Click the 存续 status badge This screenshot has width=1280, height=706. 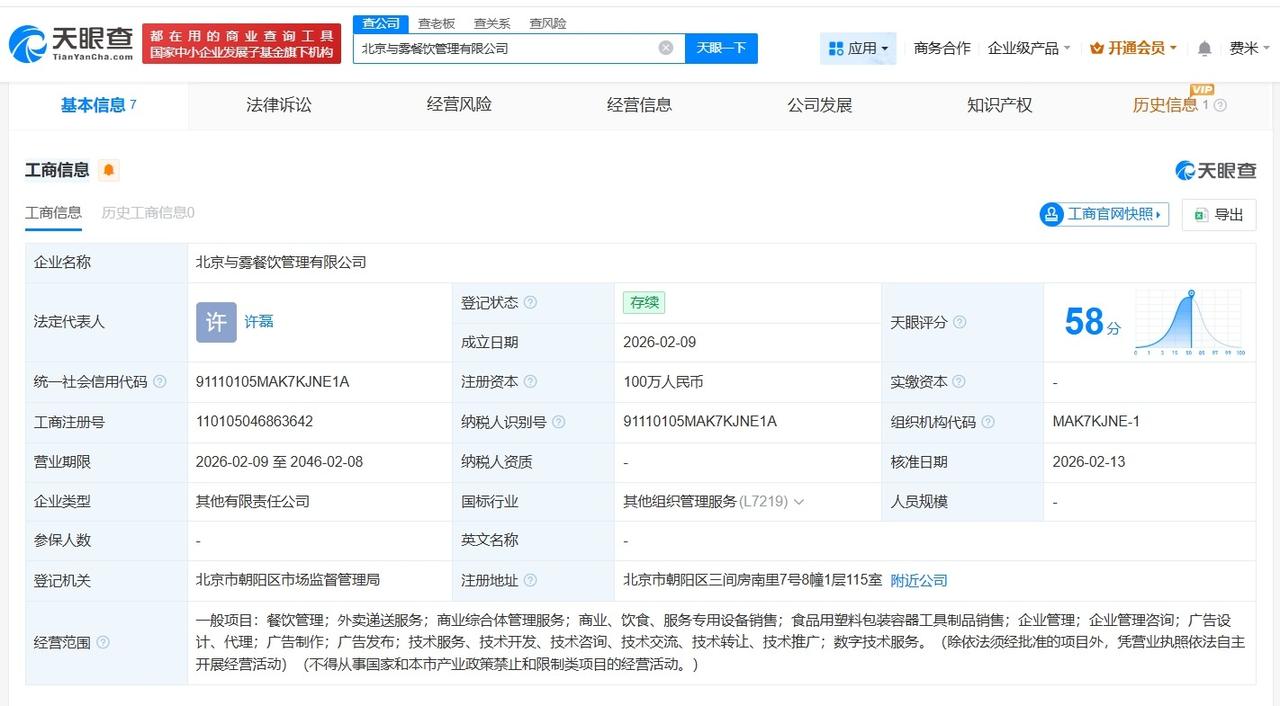pos(643,302)
